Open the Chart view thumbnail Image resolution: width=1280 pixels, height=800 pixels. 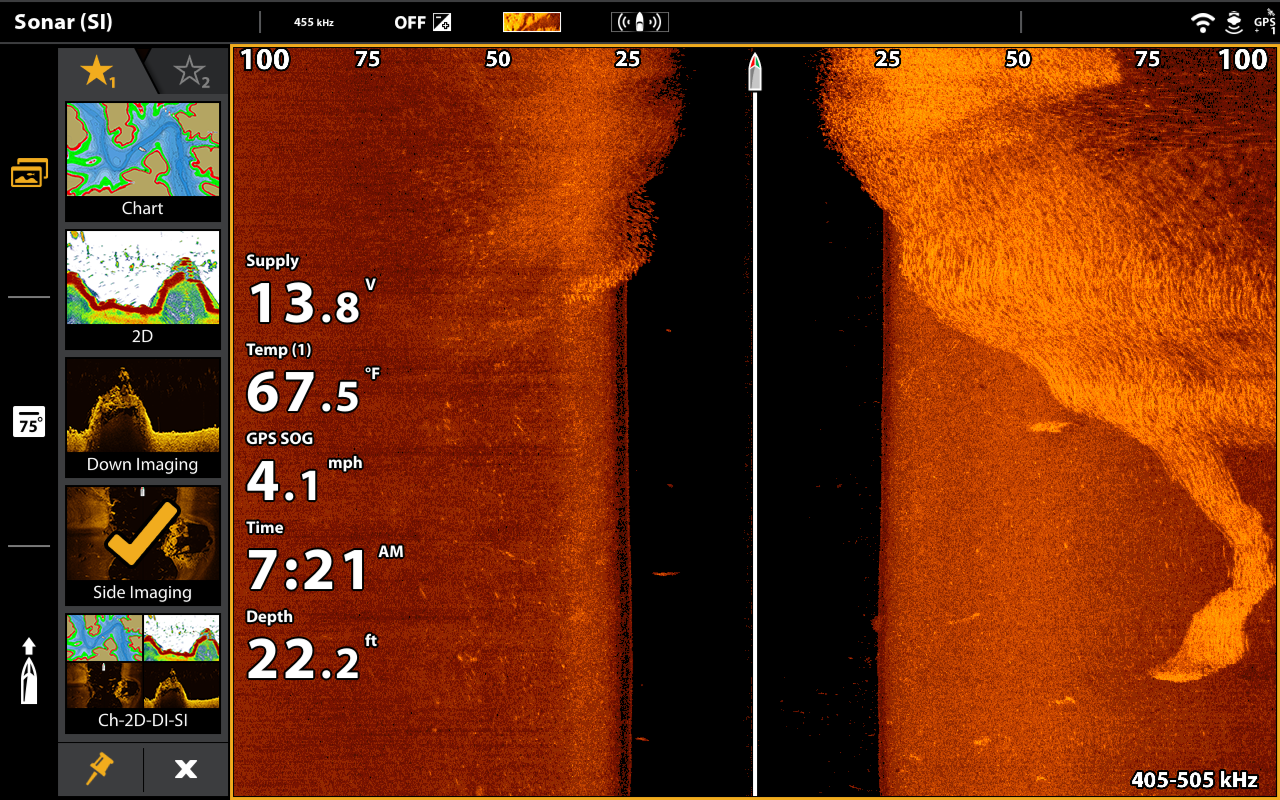click(143, 161)
